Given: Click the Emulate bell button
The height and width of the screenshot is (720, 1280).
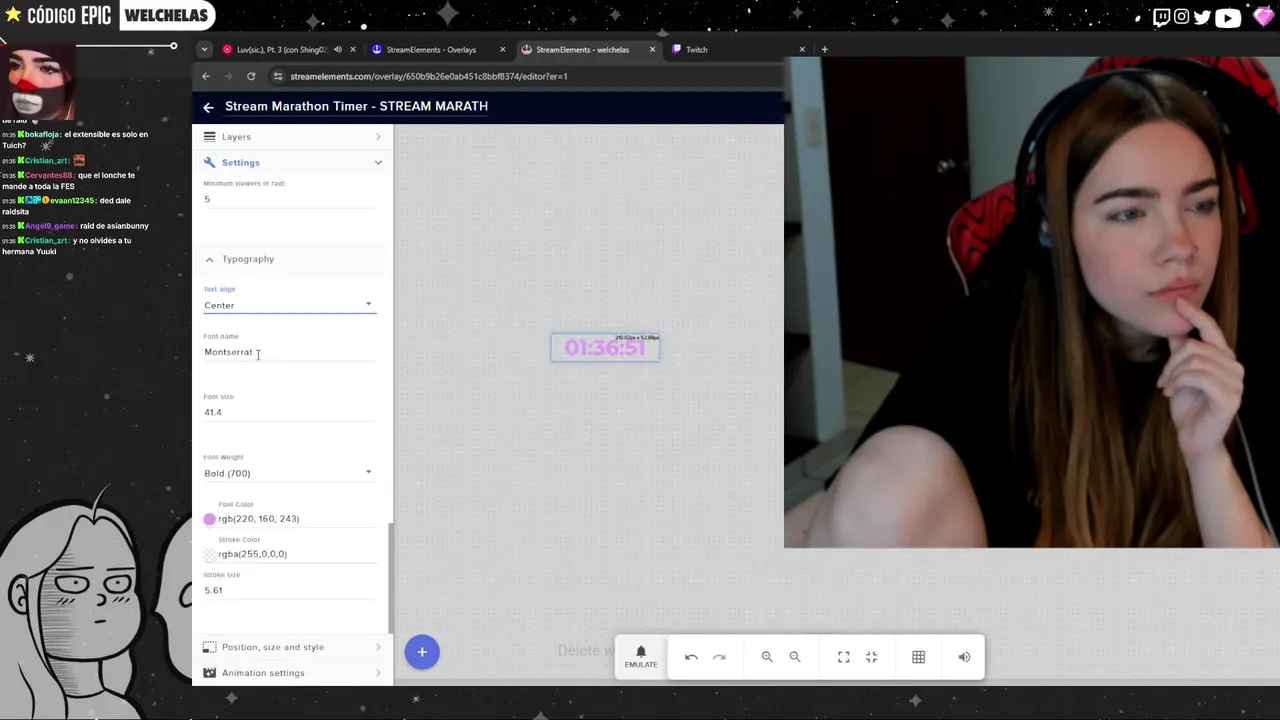Looking at the screenshot, I should point(641,657).
